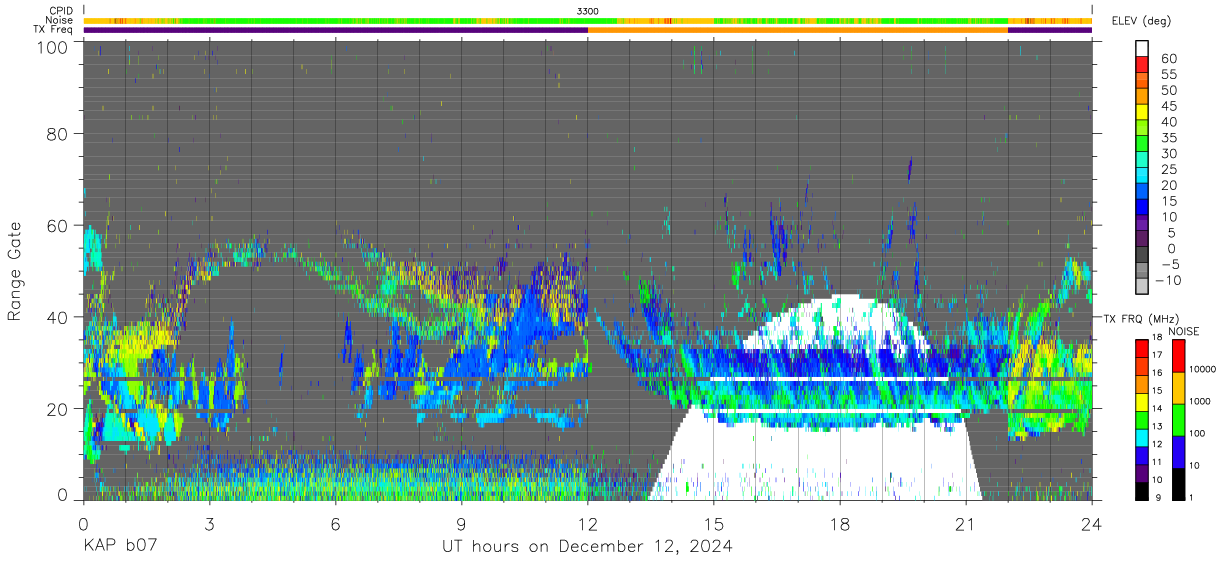
Task: Click the 'Range Gate' y-axis title
Action: (15, 272)
